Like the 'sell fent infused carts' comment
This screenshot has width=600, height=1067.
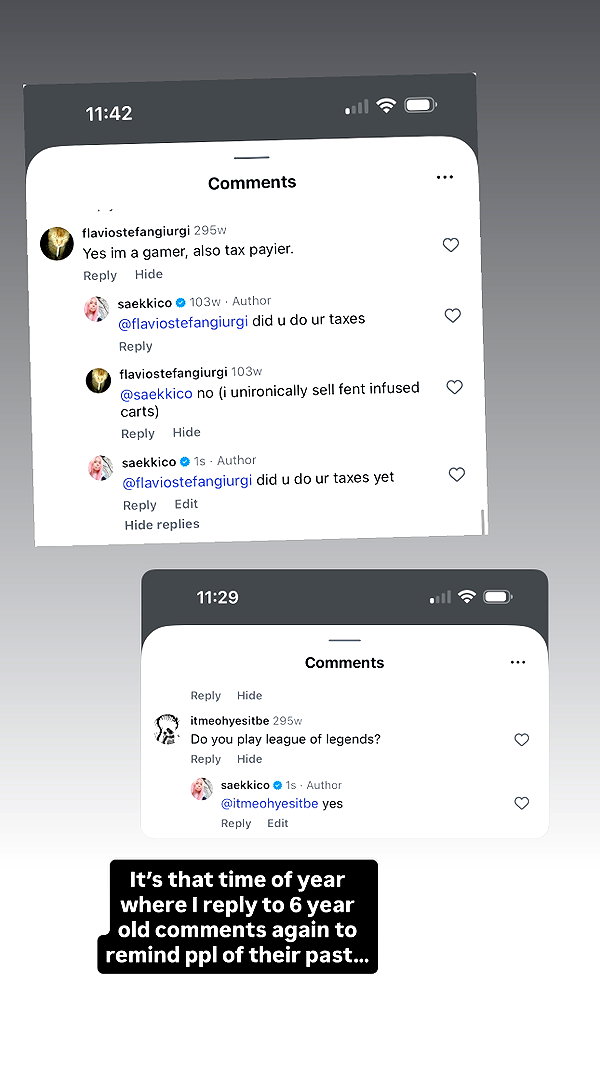tap(454, 387)
